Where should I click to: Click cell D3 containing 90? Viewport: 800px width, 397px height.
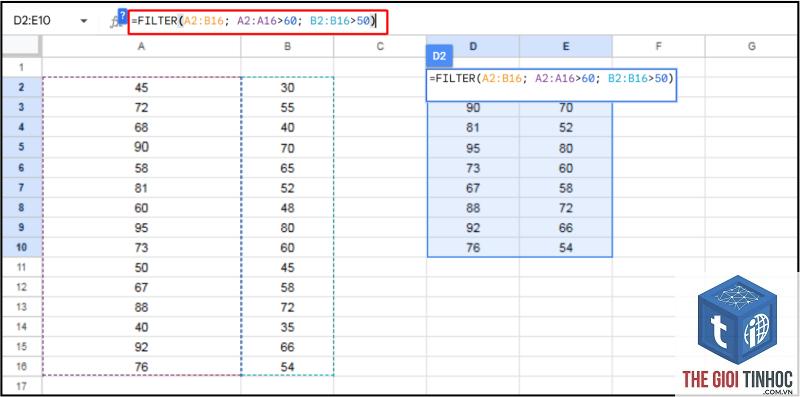(x=473, y=109)
